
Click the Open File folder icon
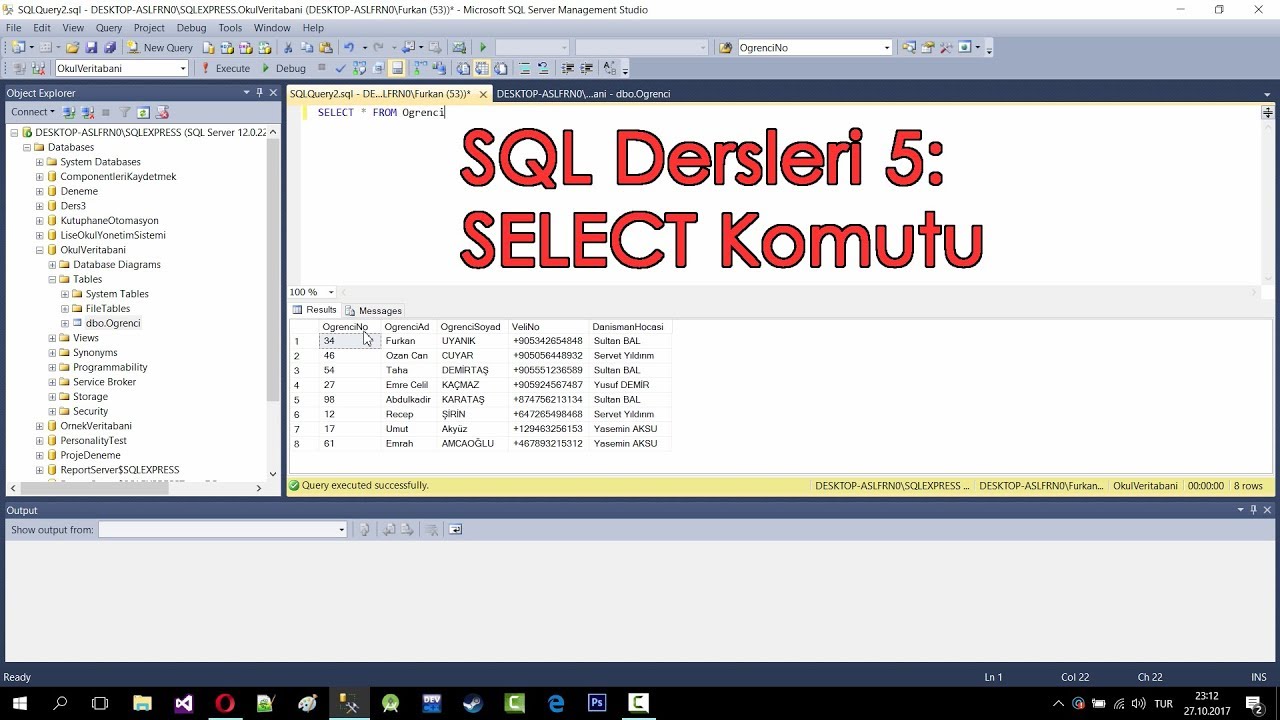coord(73,47)
